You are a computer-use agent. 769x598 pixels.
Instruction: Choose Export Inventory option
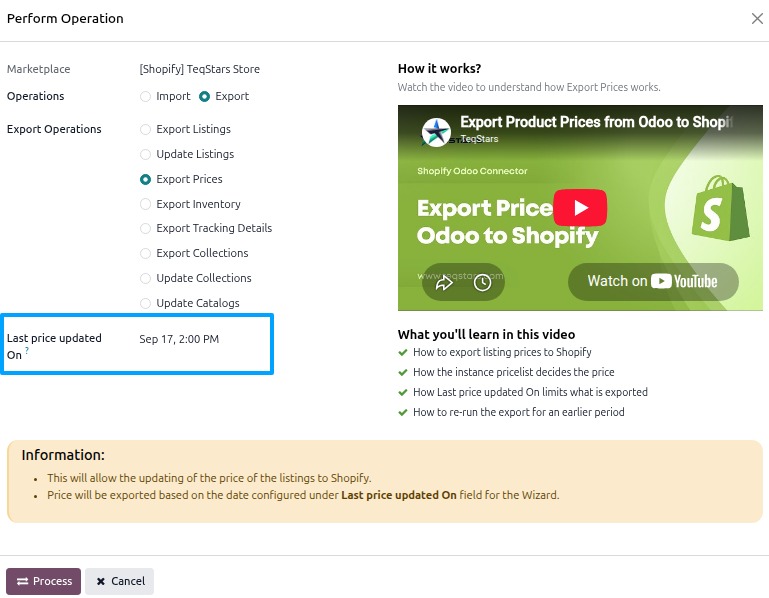pyautogui.click(x=145, y=204)
